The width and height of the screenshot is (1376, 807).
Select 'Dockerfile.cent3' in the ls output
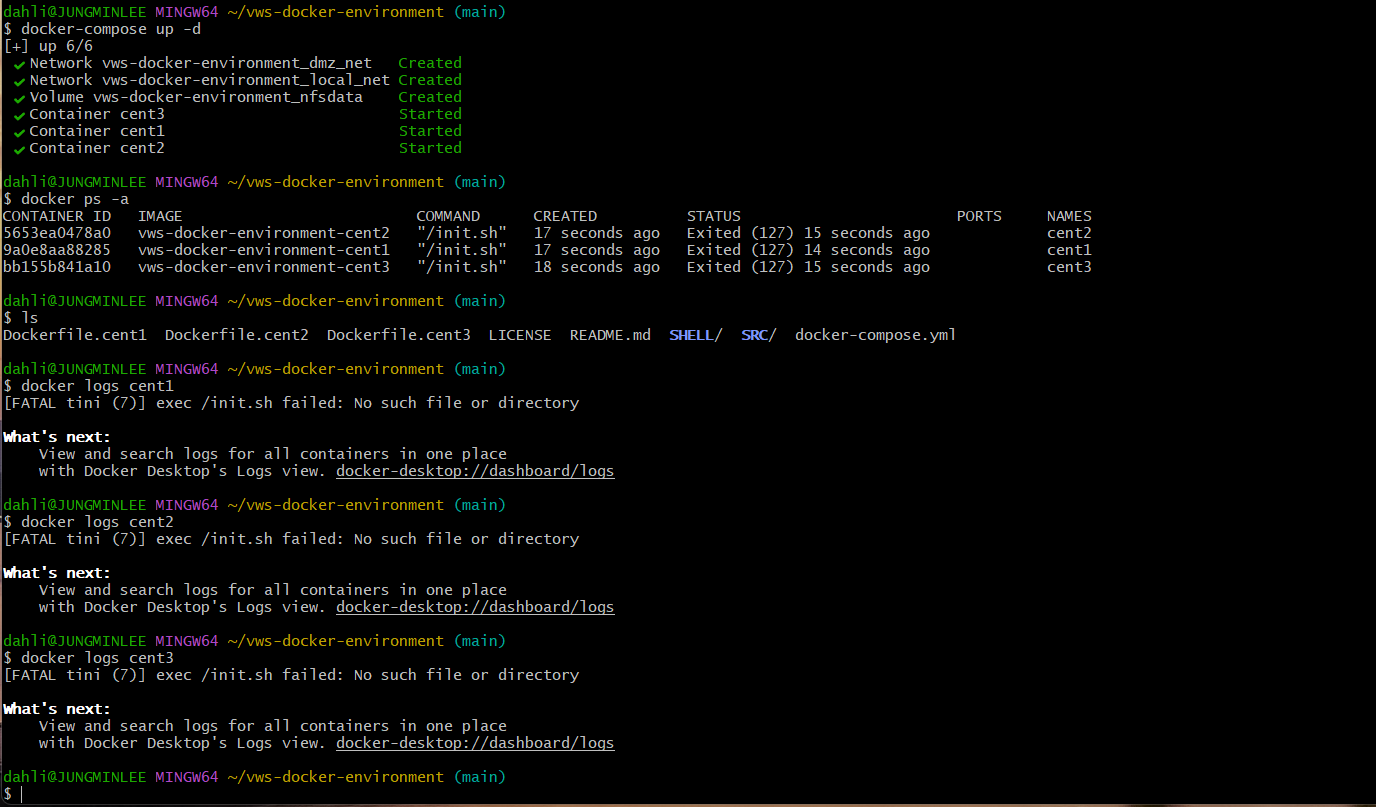[x=399, y=335]
